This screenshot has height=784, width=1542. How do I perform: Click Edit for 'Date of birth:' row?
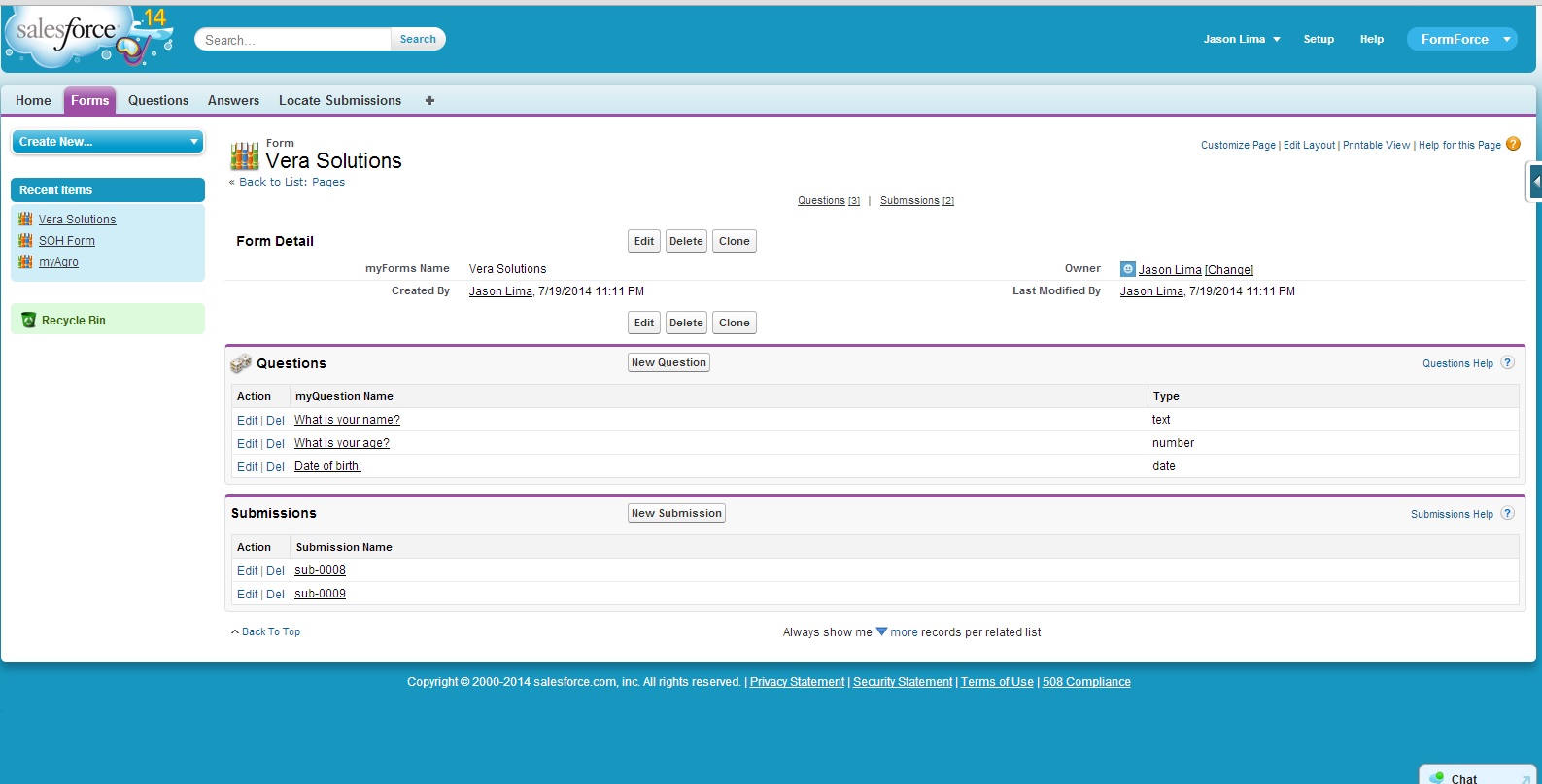(x=248, y=467)
